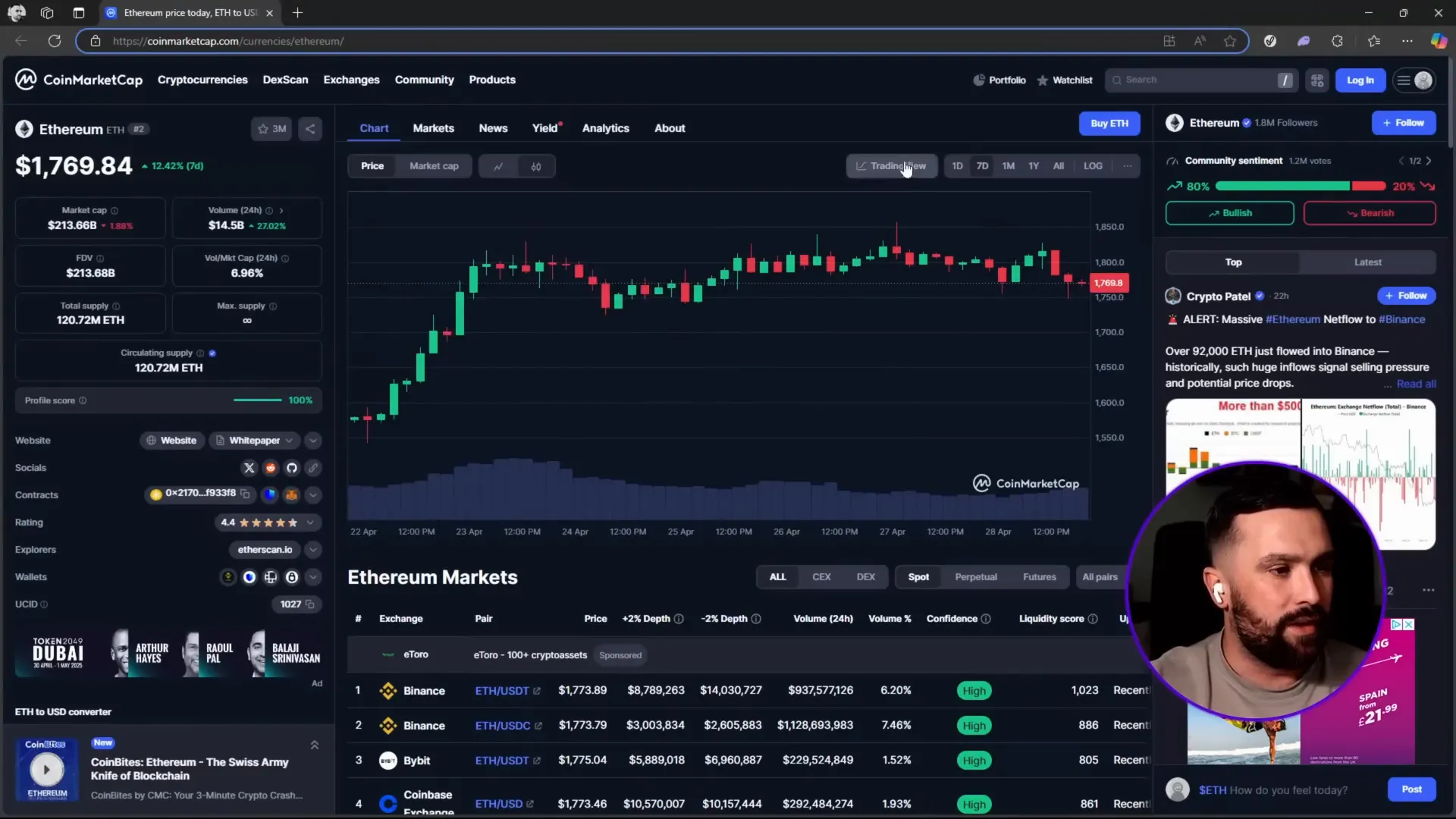Screen dimensions: 1456x819
Task: Select the 1M chart range
Action: [x=1008, y=166]
